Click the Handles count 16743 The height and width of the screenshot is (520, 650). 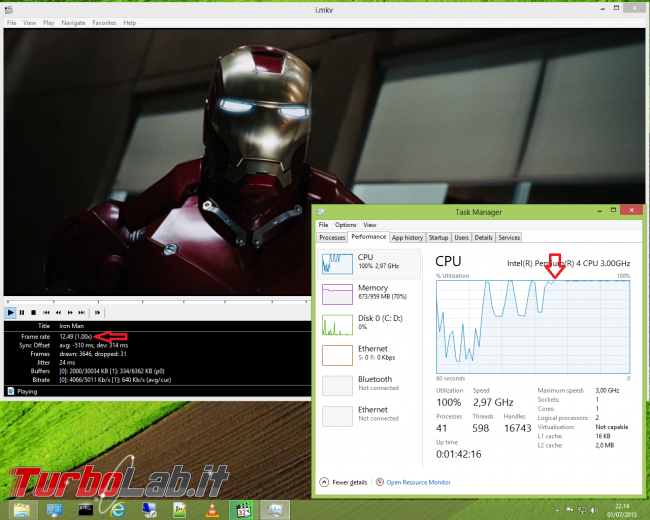(x=517, y=428)
